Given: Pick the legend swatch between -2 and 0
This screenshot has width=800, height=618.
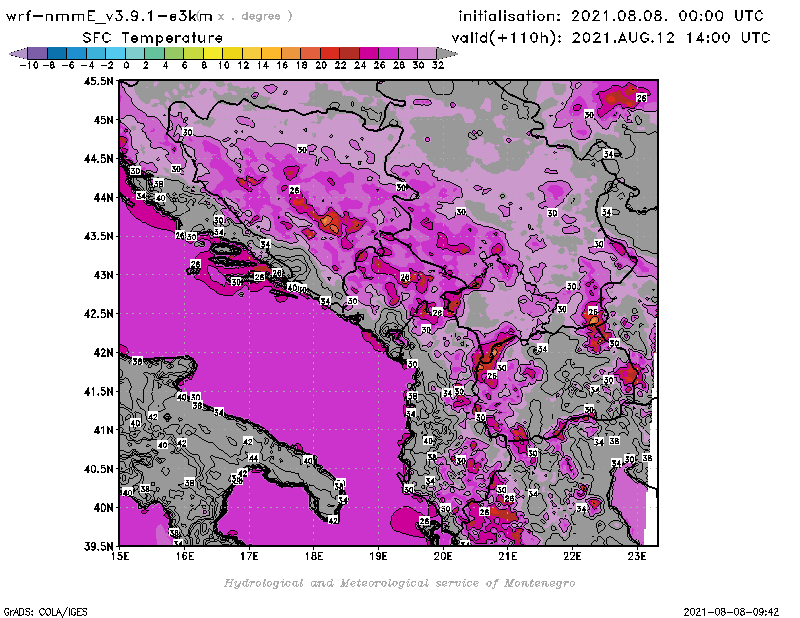Looking at the screenshot, I should point(116,53).
